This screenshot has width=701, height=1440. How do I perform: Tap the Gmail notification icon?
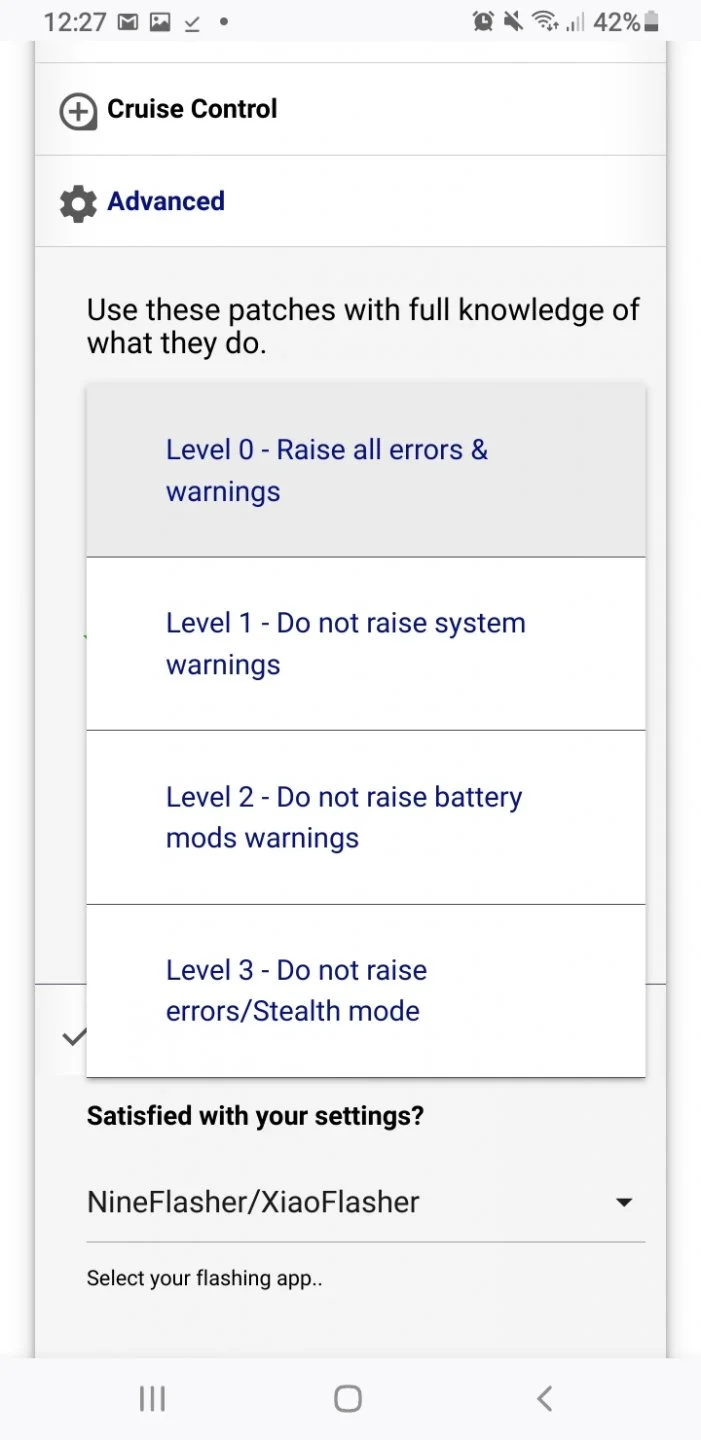click(x=128, y=22)
